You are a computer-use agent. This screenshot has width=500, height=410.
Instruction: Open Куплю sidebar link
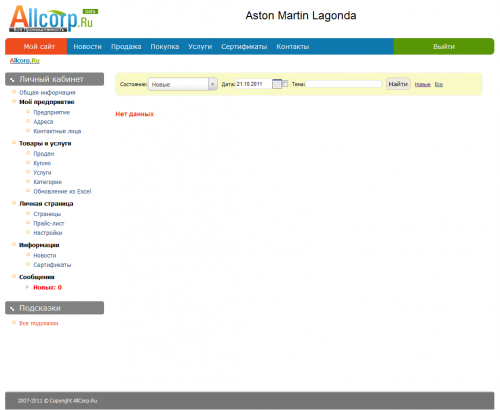pos(42,163)
